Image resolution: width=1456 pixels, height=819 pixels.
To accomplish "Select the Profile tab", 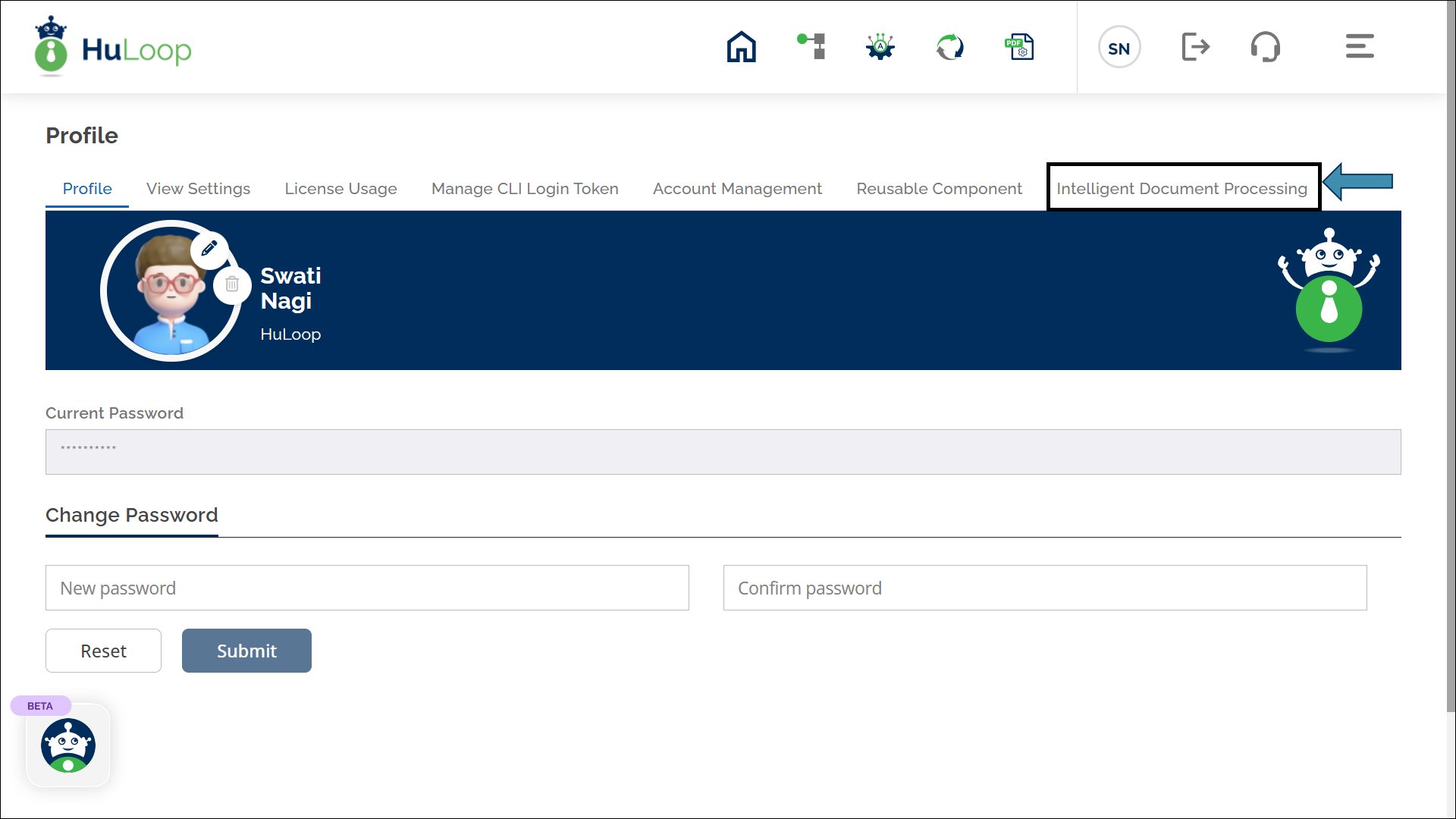I will (x=87, y=189).
